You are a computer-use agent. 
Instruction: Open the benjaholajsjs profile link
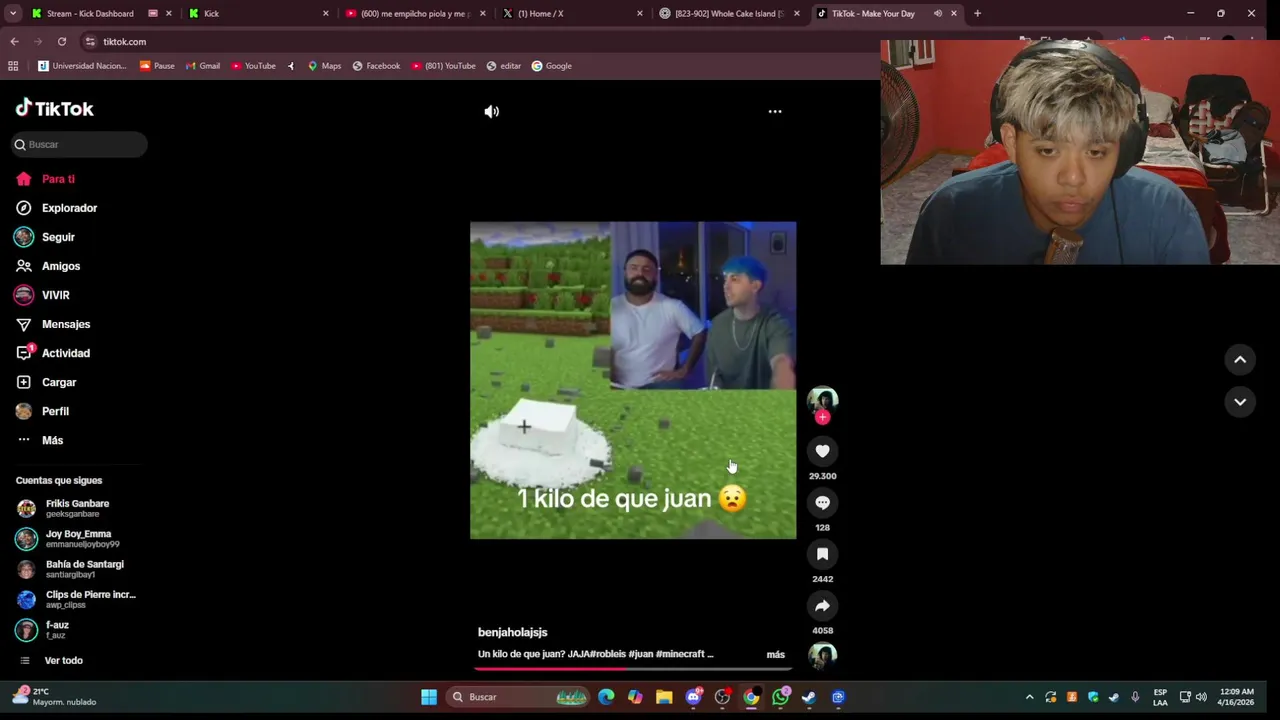click(x=512, y=632)
